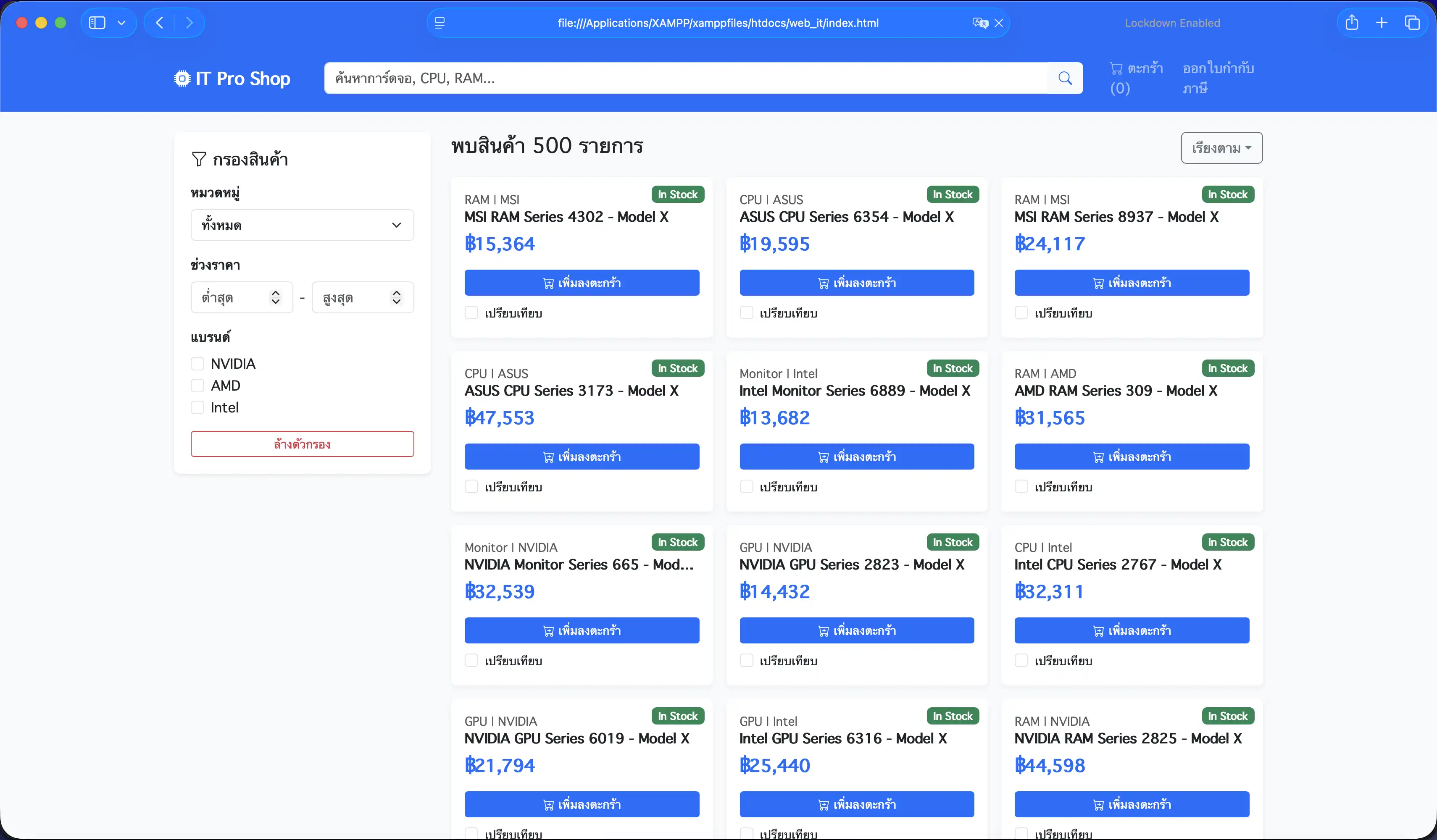The image size is (1437, 840).
Task: Expand the sidebar chevron menu in toolbar
Action: [121, 23]
